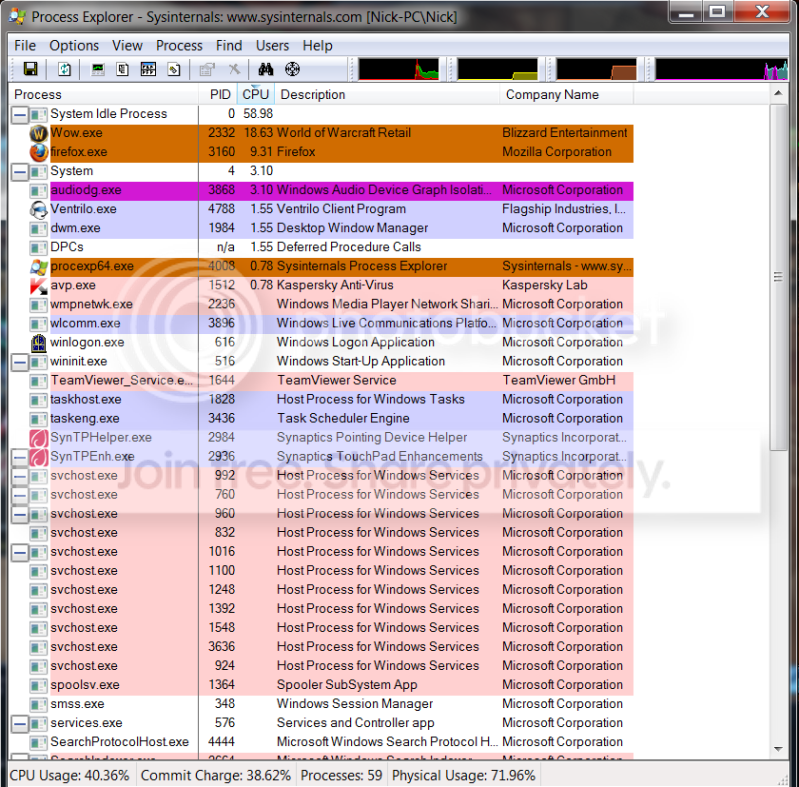
Task: Click the CPU usage history graph
Action: pos(398,69)
